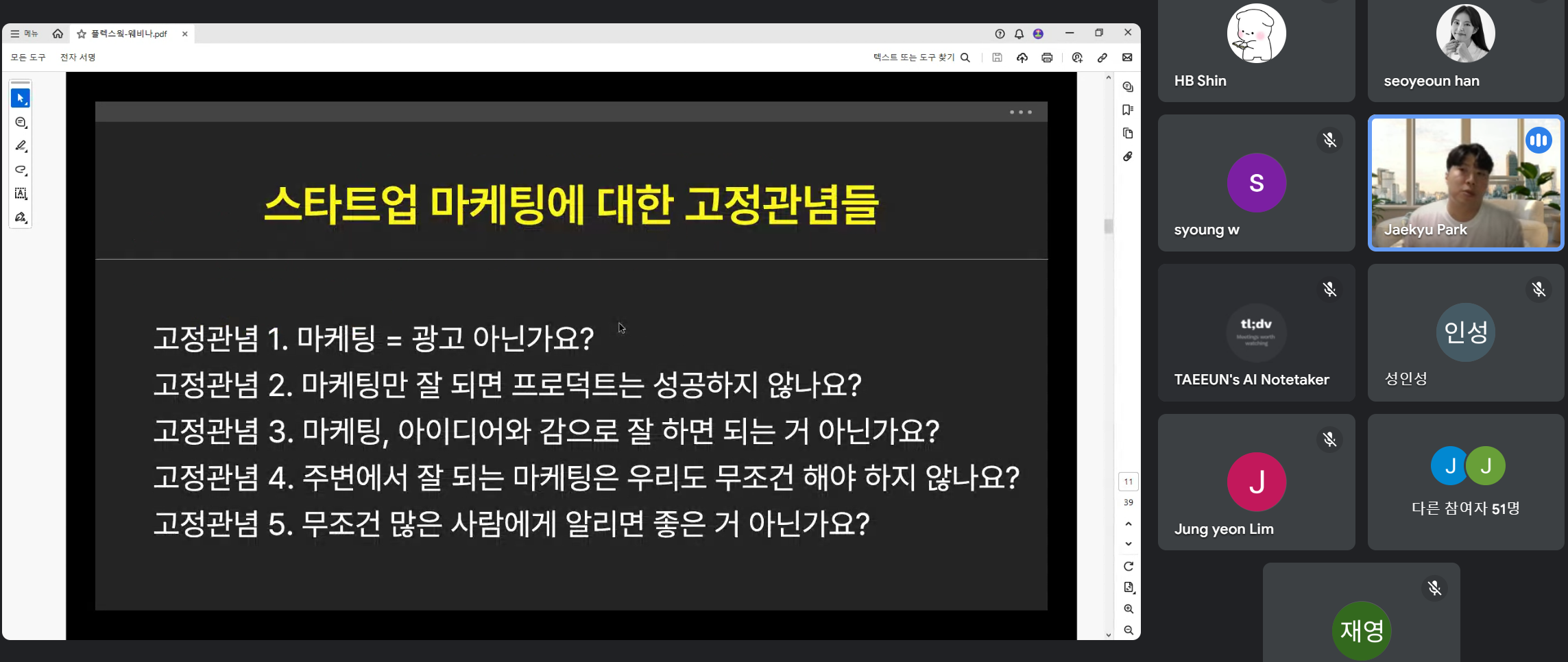1568x662 pixels.
Task: Copy the share link
Action: (x=1102, y=58)
